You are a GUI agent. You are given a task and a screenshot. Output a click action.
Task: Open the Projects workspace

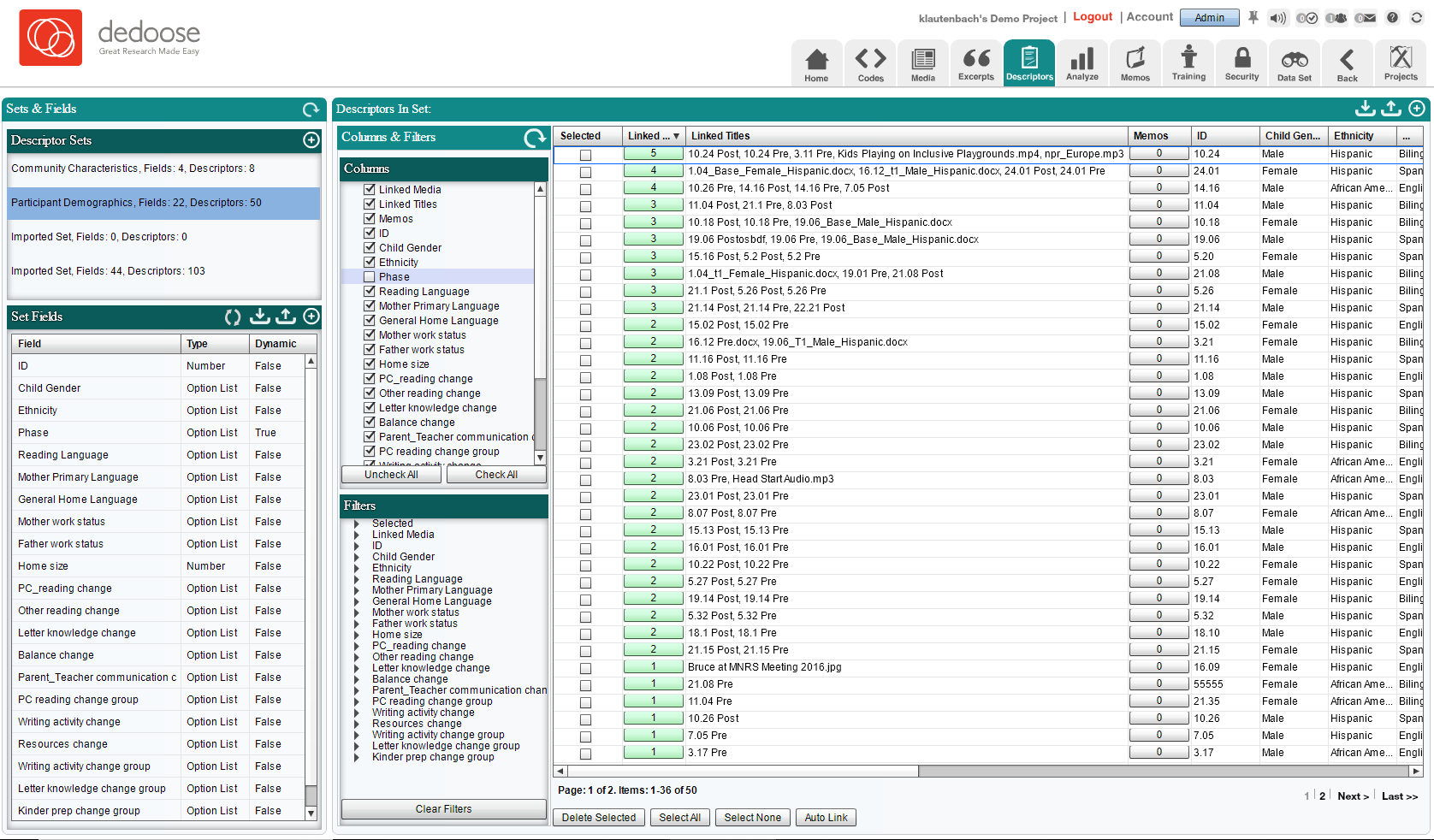click(1401, 63)
